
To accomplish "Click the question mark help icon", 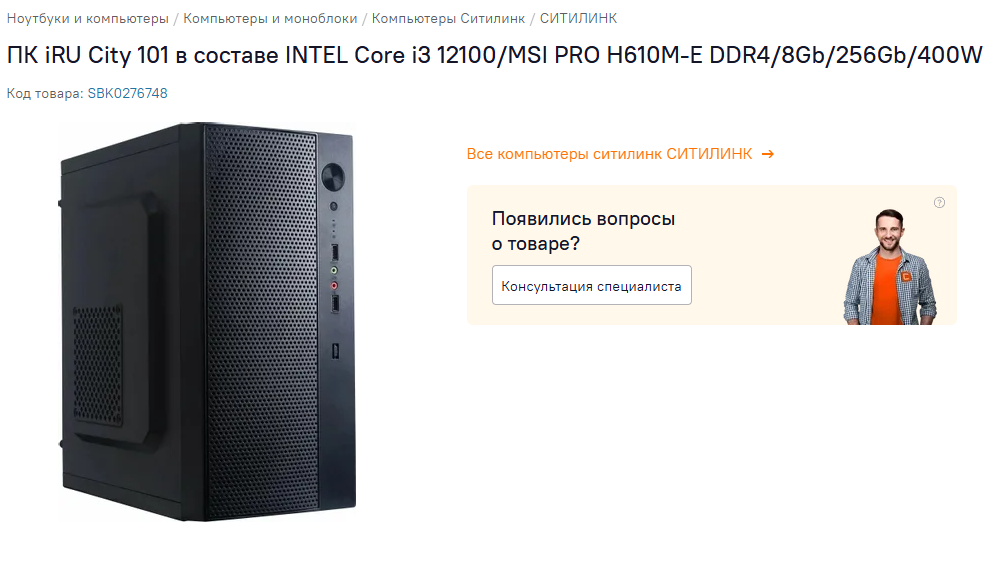I will click(x=939, y=203).
